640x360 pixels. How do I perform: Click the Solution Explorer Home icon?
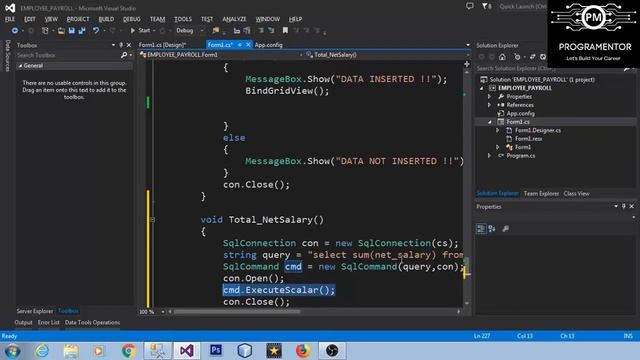point(502,57)
